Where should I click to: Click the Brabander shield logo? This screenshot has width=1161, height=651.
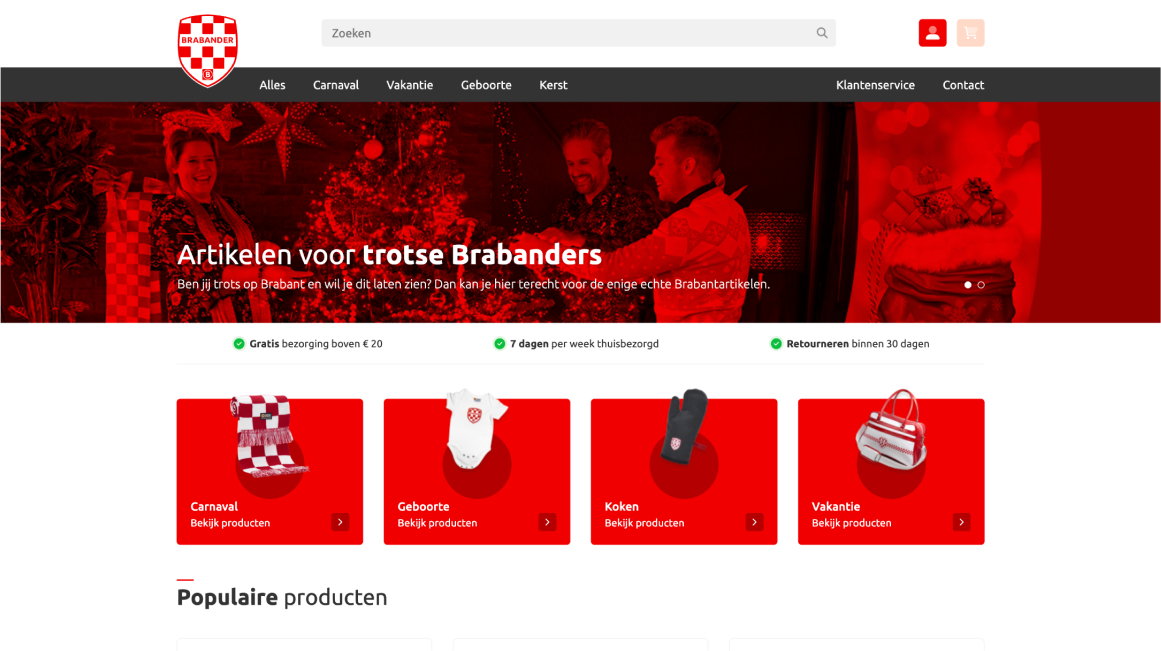[x=207, y=50]
